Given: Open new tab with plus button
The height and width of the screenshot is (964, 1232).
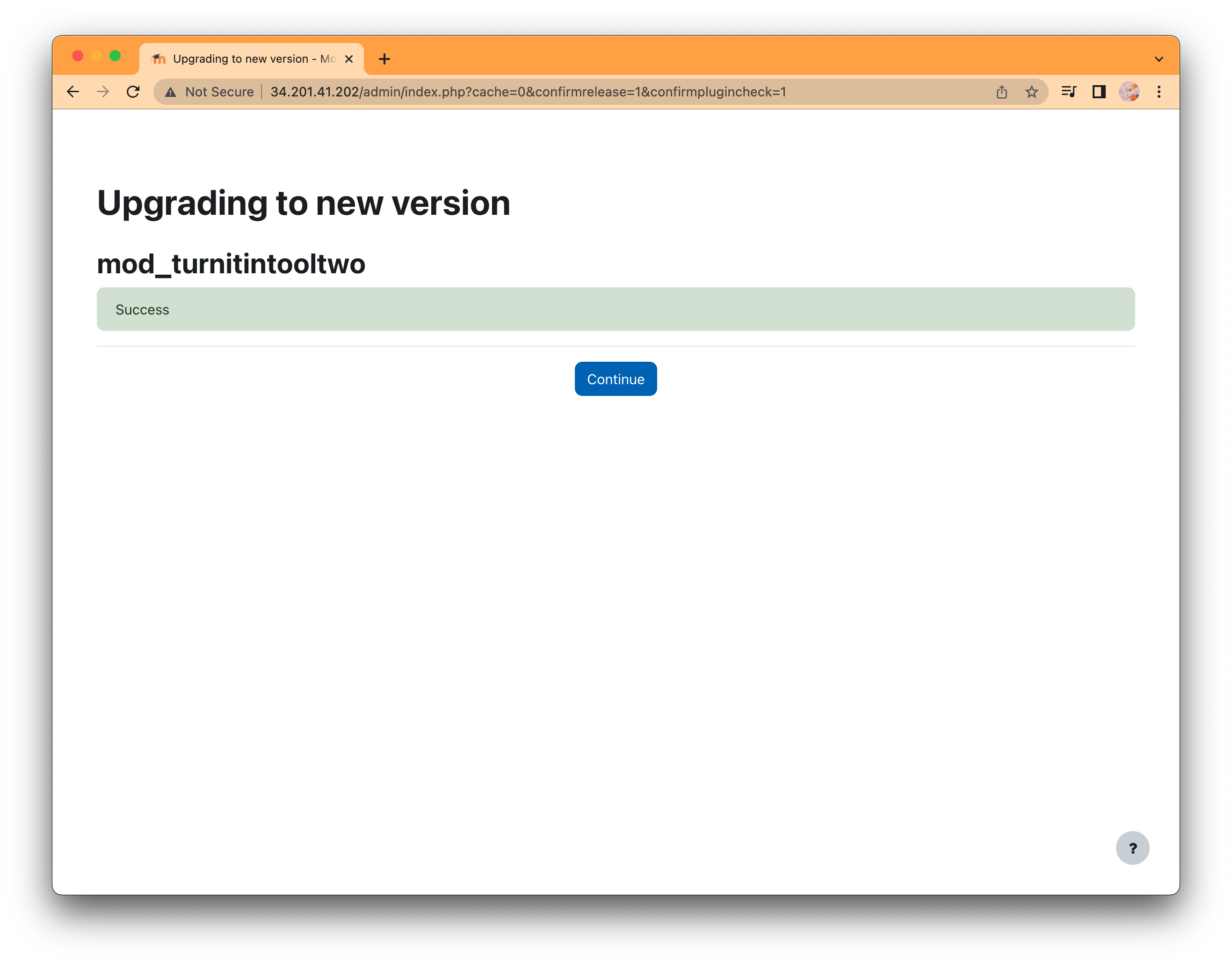Looking at the screenshot, I should [x=383, y=58].
